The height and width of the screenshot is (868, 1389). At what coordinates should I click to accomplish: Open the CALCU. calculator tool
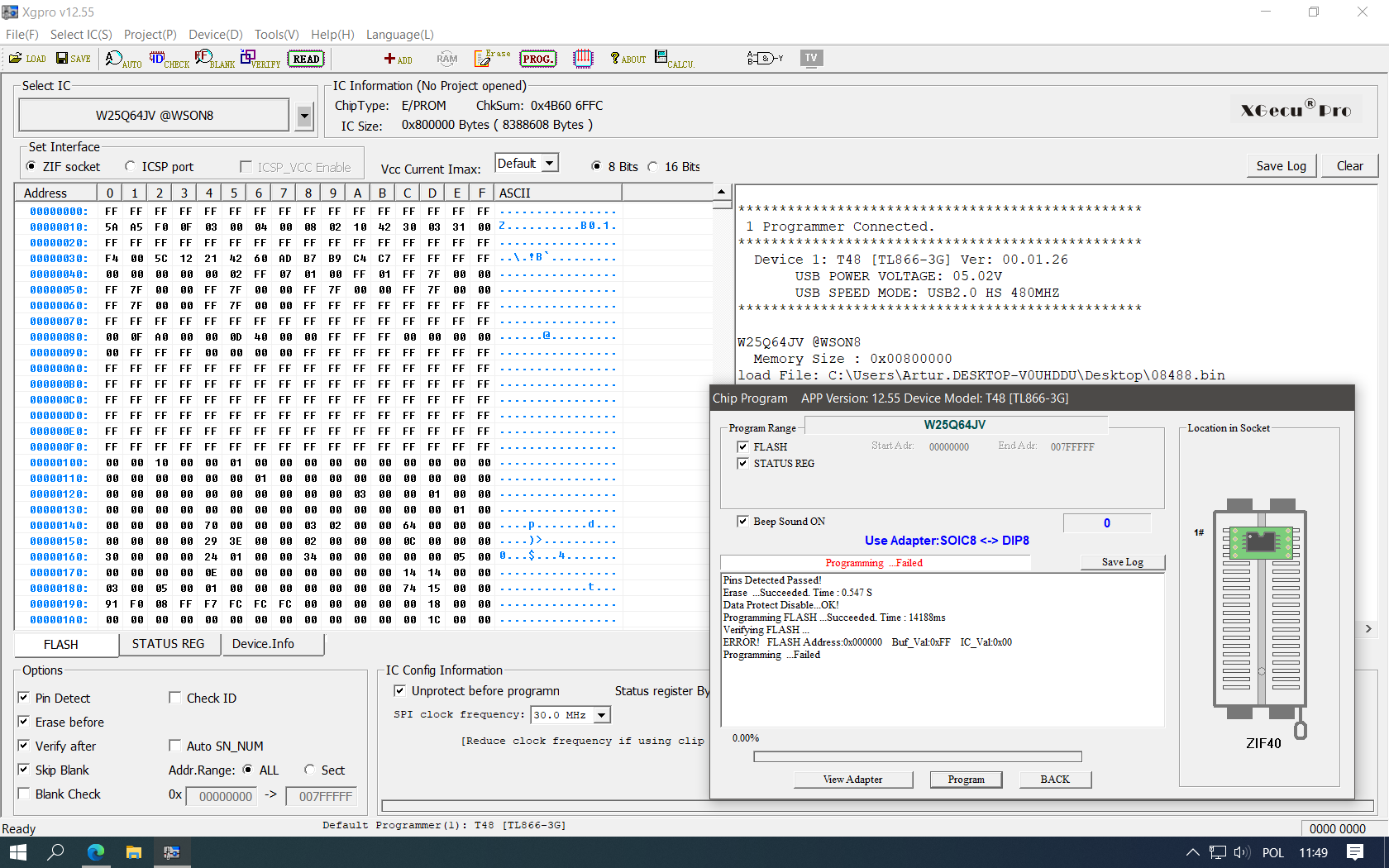674,59
